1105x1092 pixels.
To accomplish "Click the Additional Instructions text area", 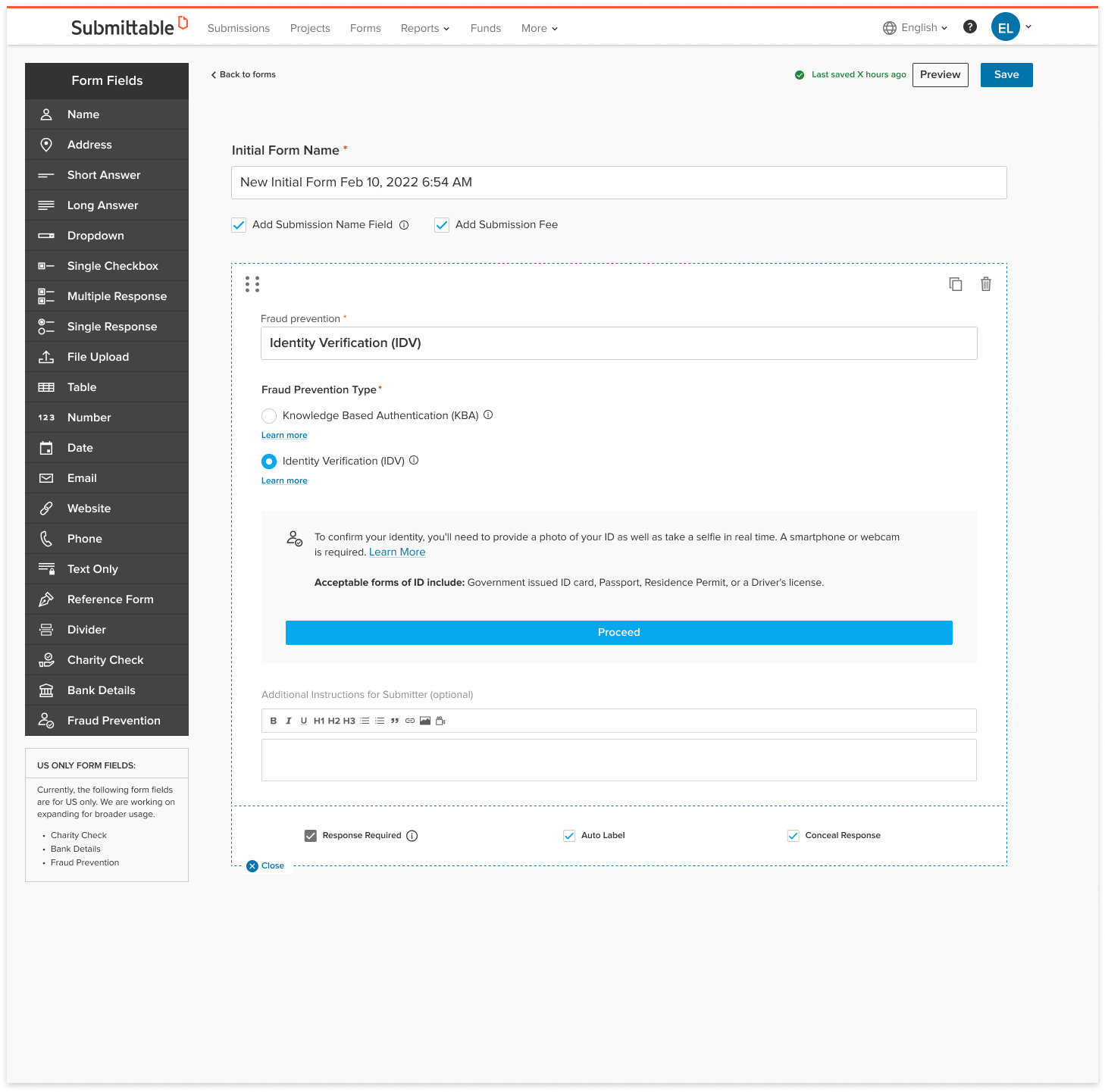I will coord(619,760).
